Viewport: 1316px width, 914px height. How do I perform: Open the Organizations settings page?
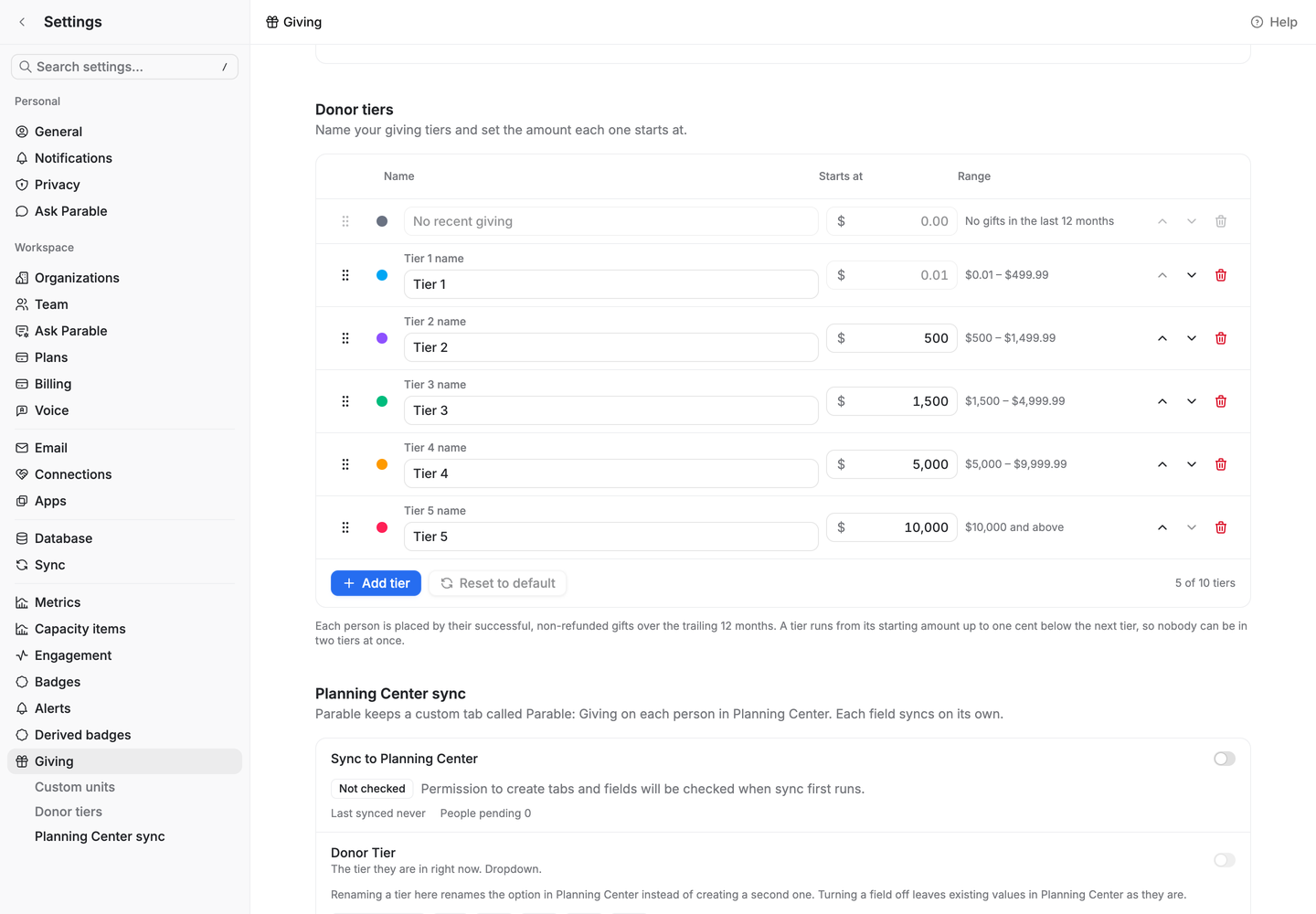tap(124, 278)
